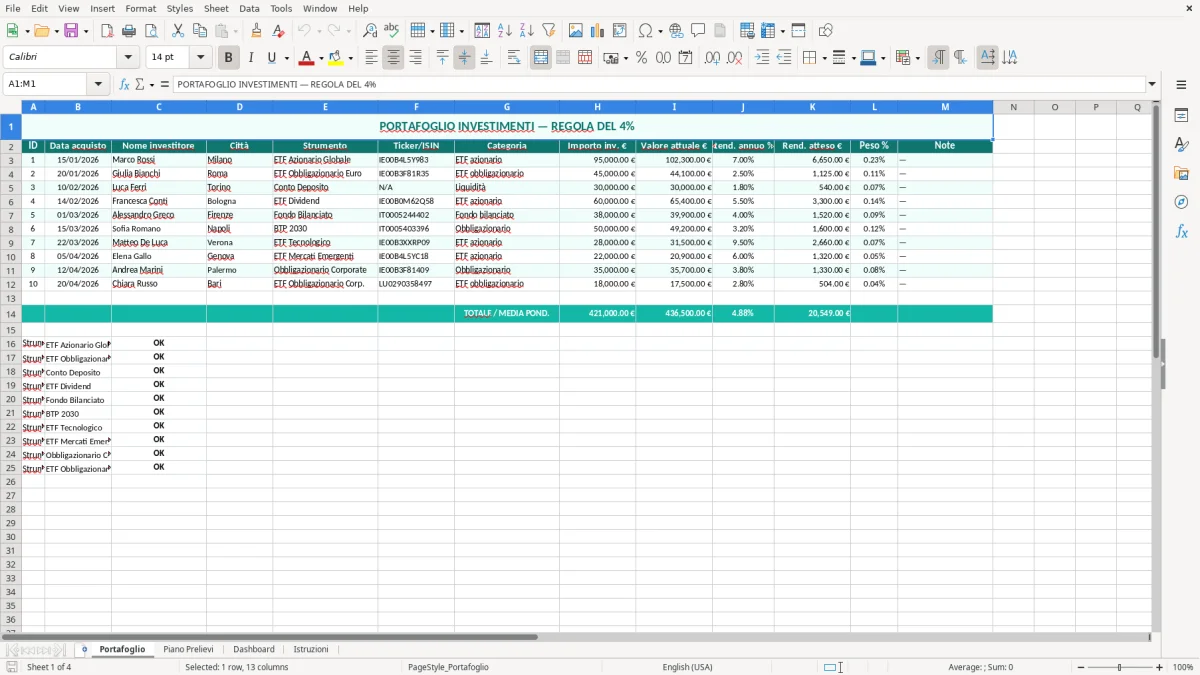Click the Spelling check icon
This screenshot has height=675, width=1200.
click(x=392, y=31)
